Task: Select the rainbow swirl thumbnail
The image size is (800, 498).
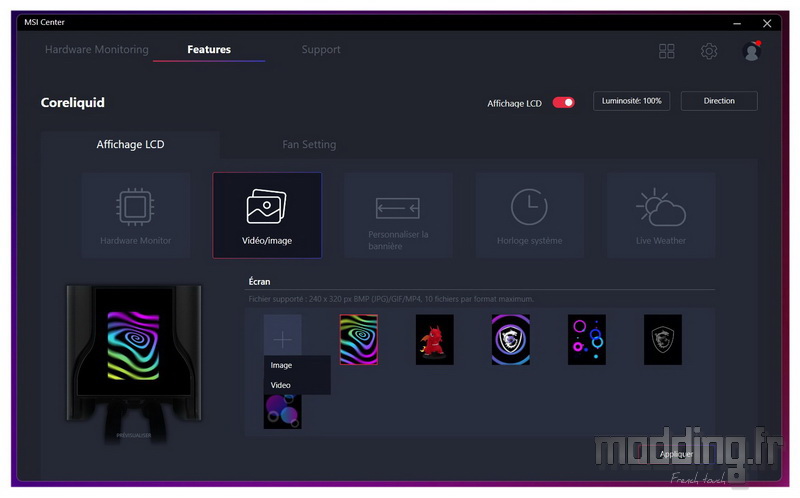Action: pyautogui.click(x=359, y=339)
